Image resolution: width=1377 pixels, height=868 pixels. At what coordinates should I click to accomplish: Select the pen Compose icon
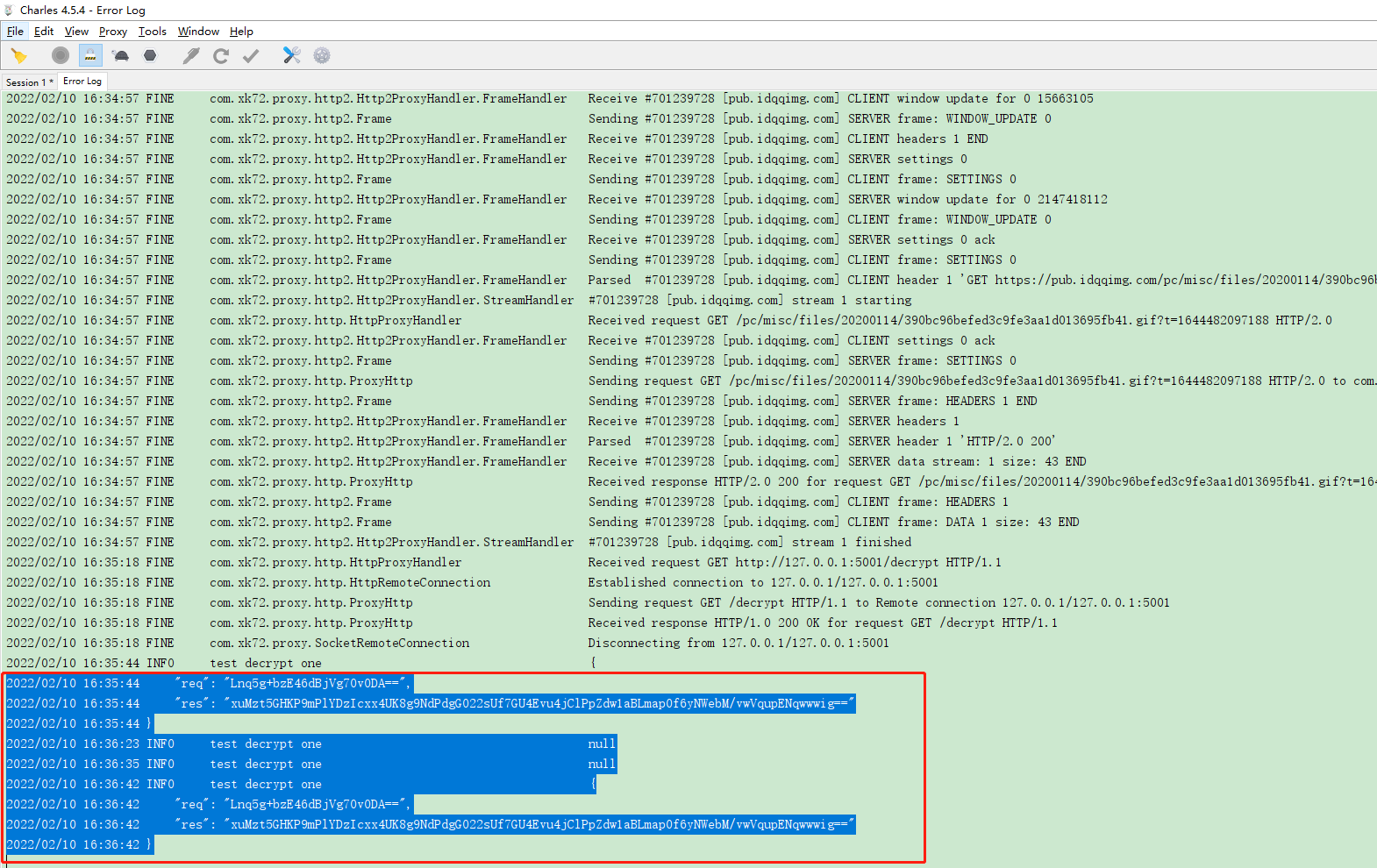[x=190, y=56]
